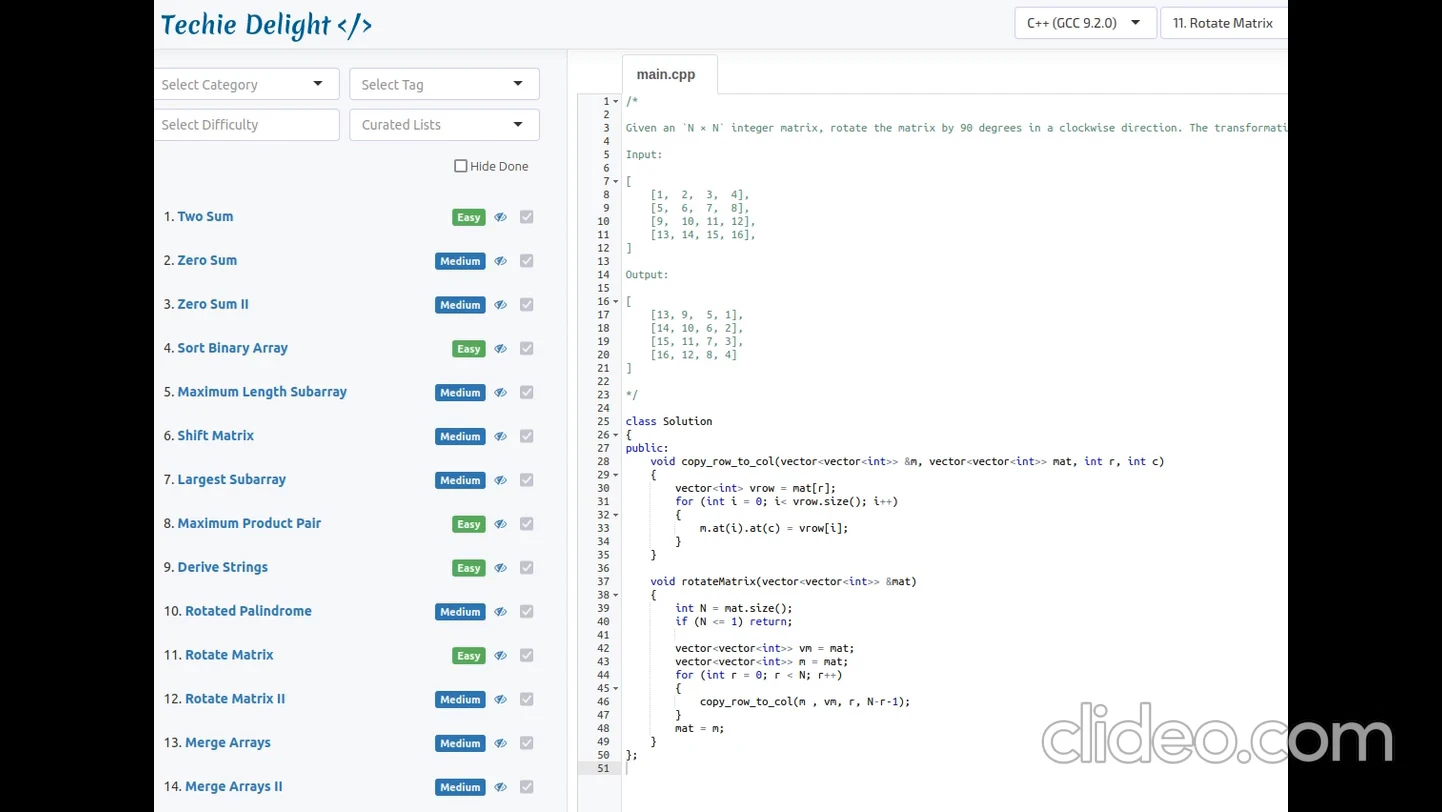Open the Merge Arrays problem
This screenshot has height=812, width=1442.
228,743
